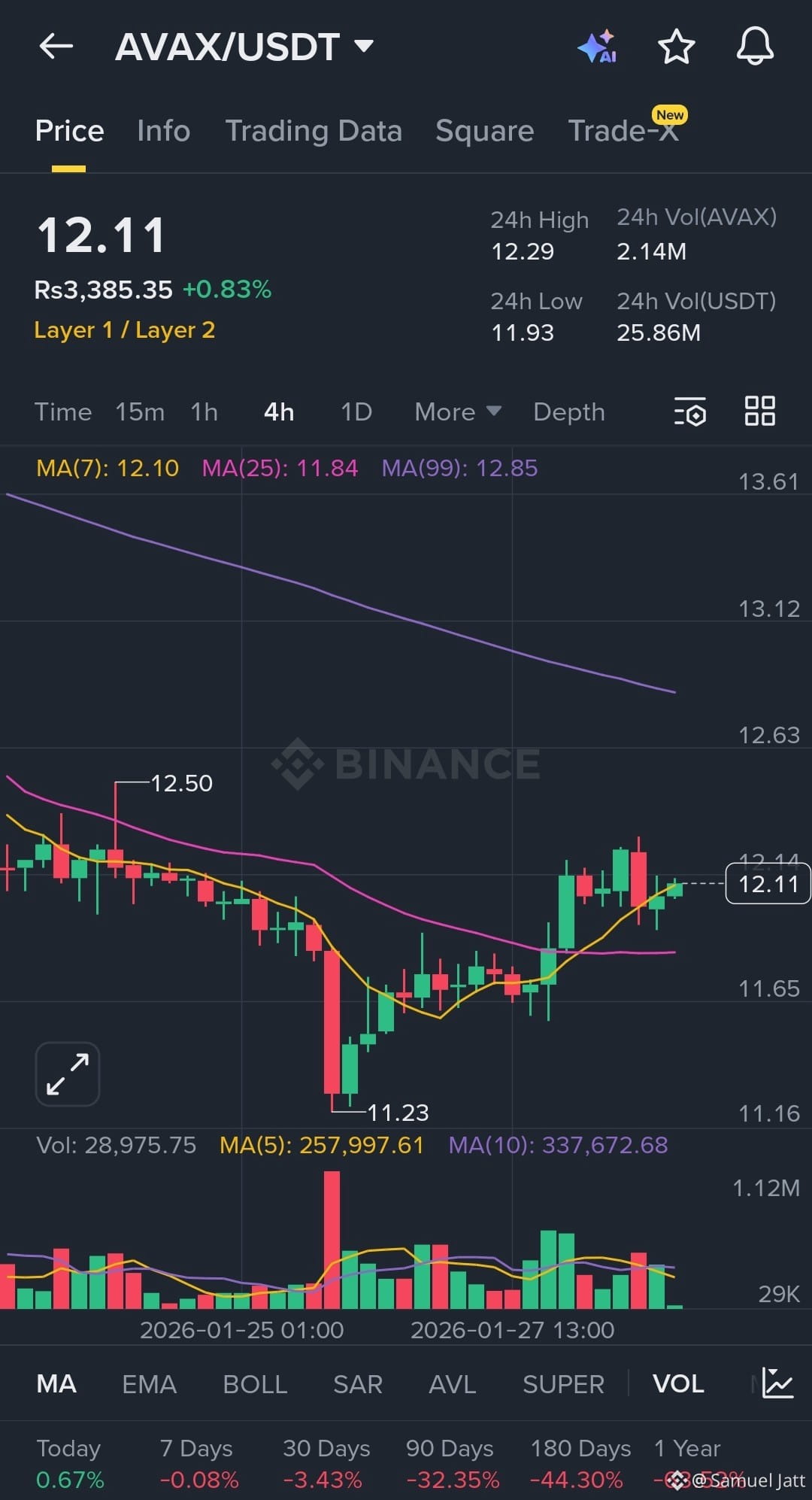Screen dimensions: 812x1500
Task: Tap the 24h Vol(AVAX) 2.14M value
Action: [651, 251]
